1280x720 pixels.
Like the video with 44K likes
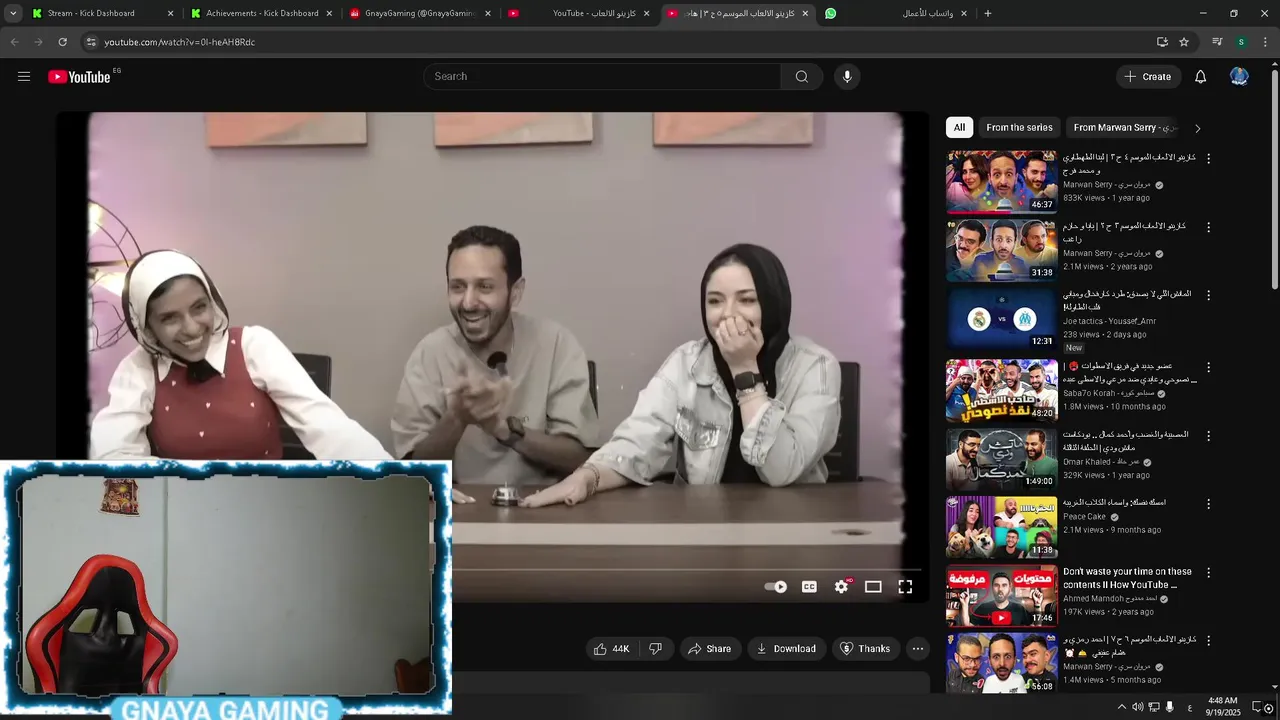tap(611, 649)
